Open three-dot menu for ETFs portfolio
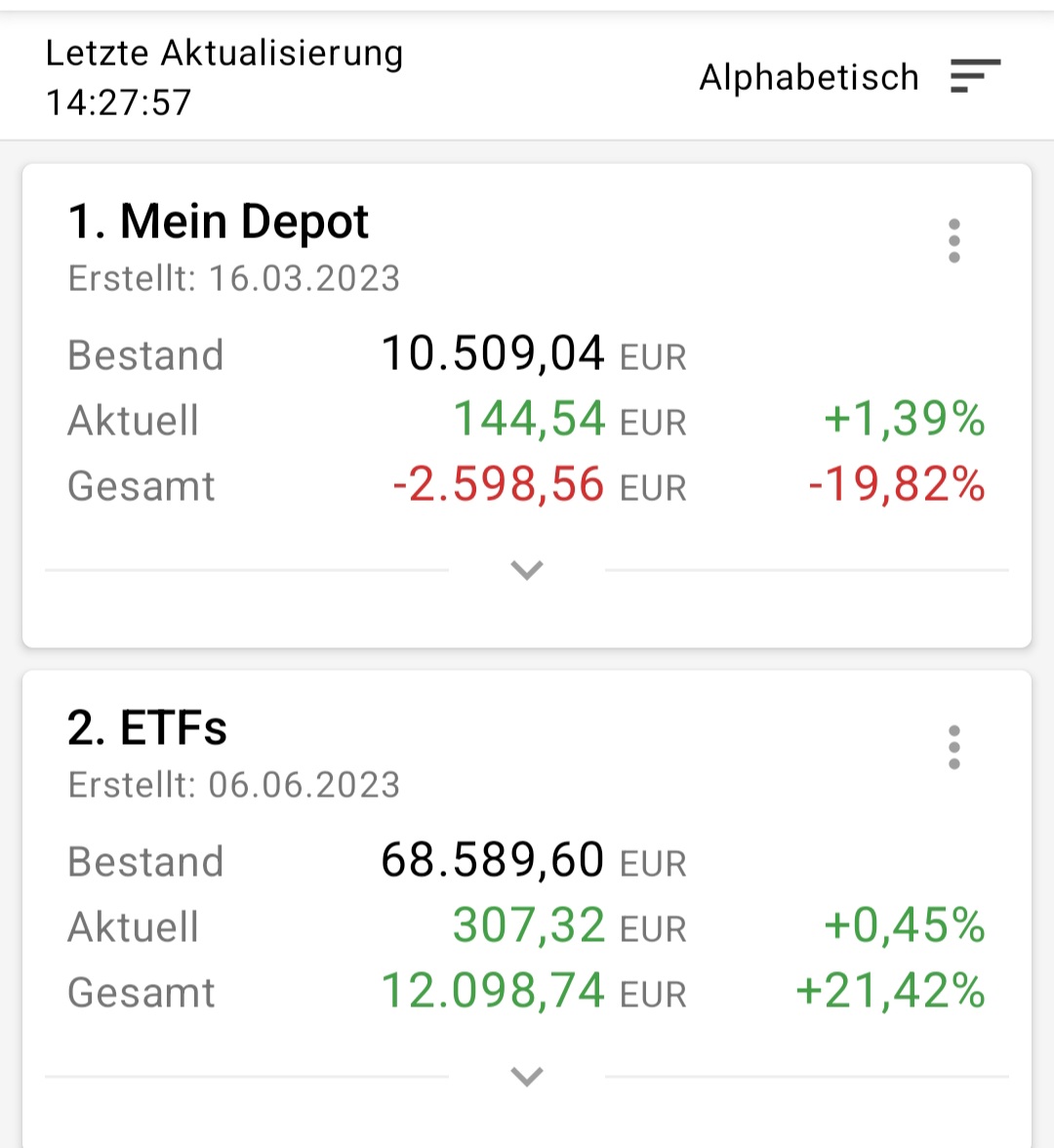The width and height of the screenshot is (1054, 1148). click(x=953, y=747)
